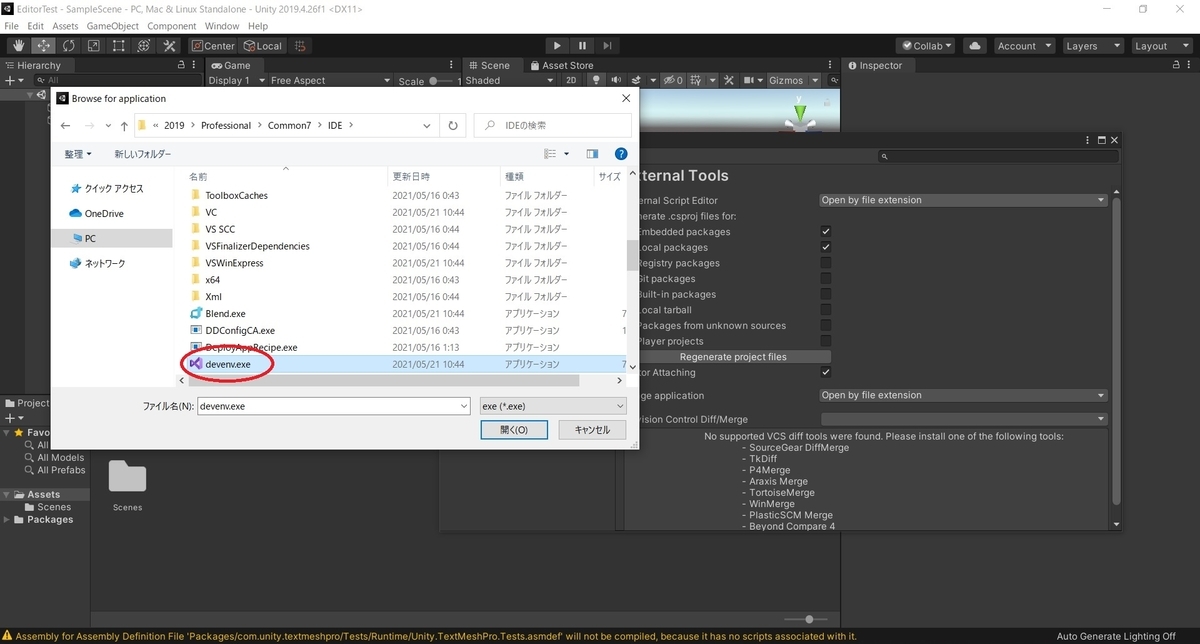This screenshot has width=1200, height=644.
Task: Select the Rect tool
Action: 119,45
